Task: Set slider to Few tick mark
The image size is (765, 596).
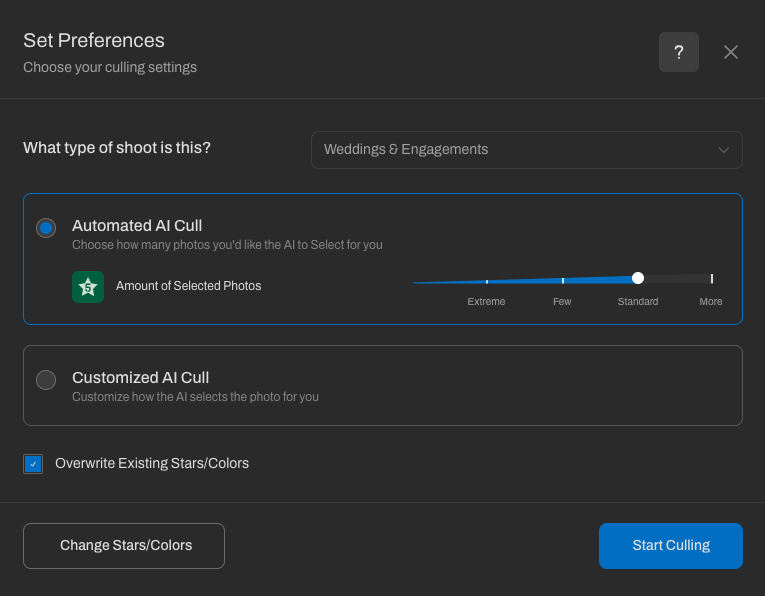Action: coord(563,280)
